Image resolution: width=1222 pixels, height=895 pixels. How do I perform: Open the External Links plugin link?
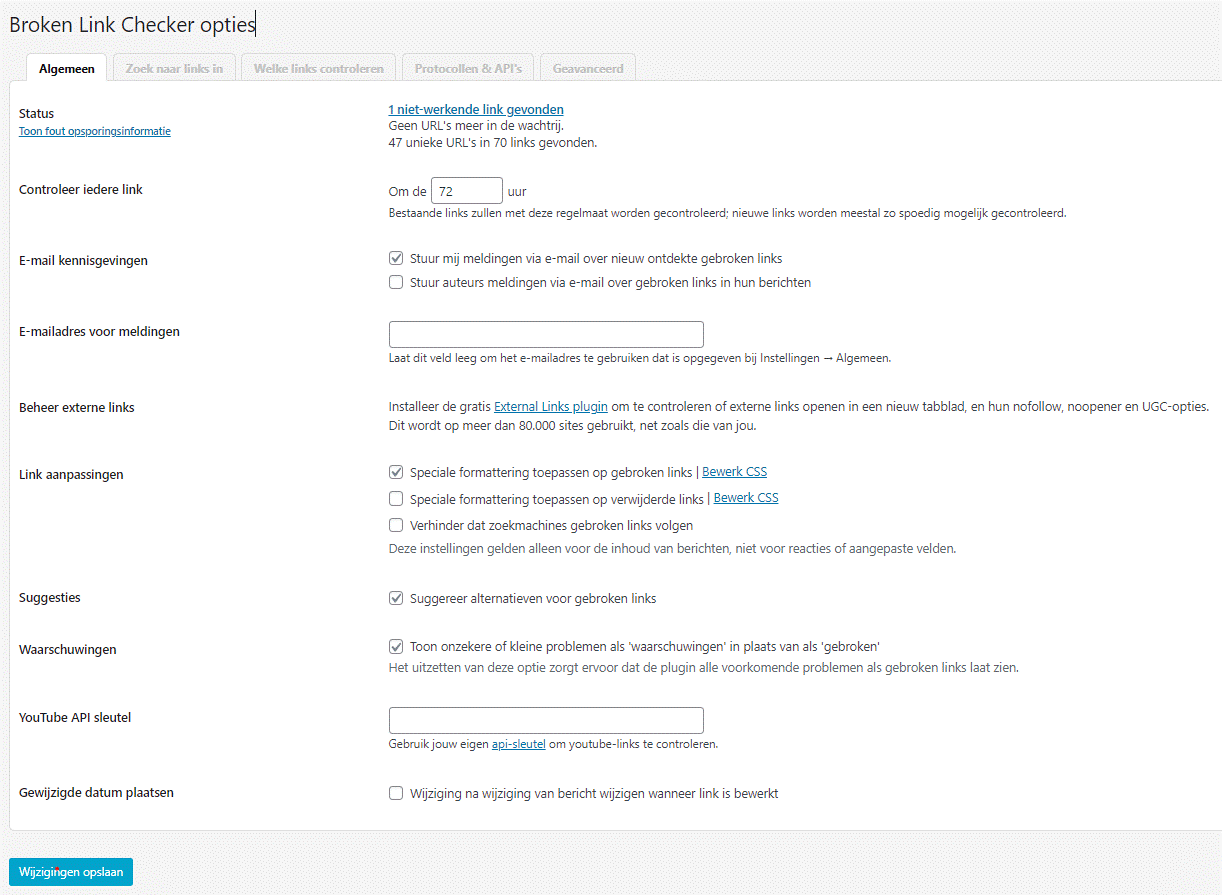pos(551,407)
